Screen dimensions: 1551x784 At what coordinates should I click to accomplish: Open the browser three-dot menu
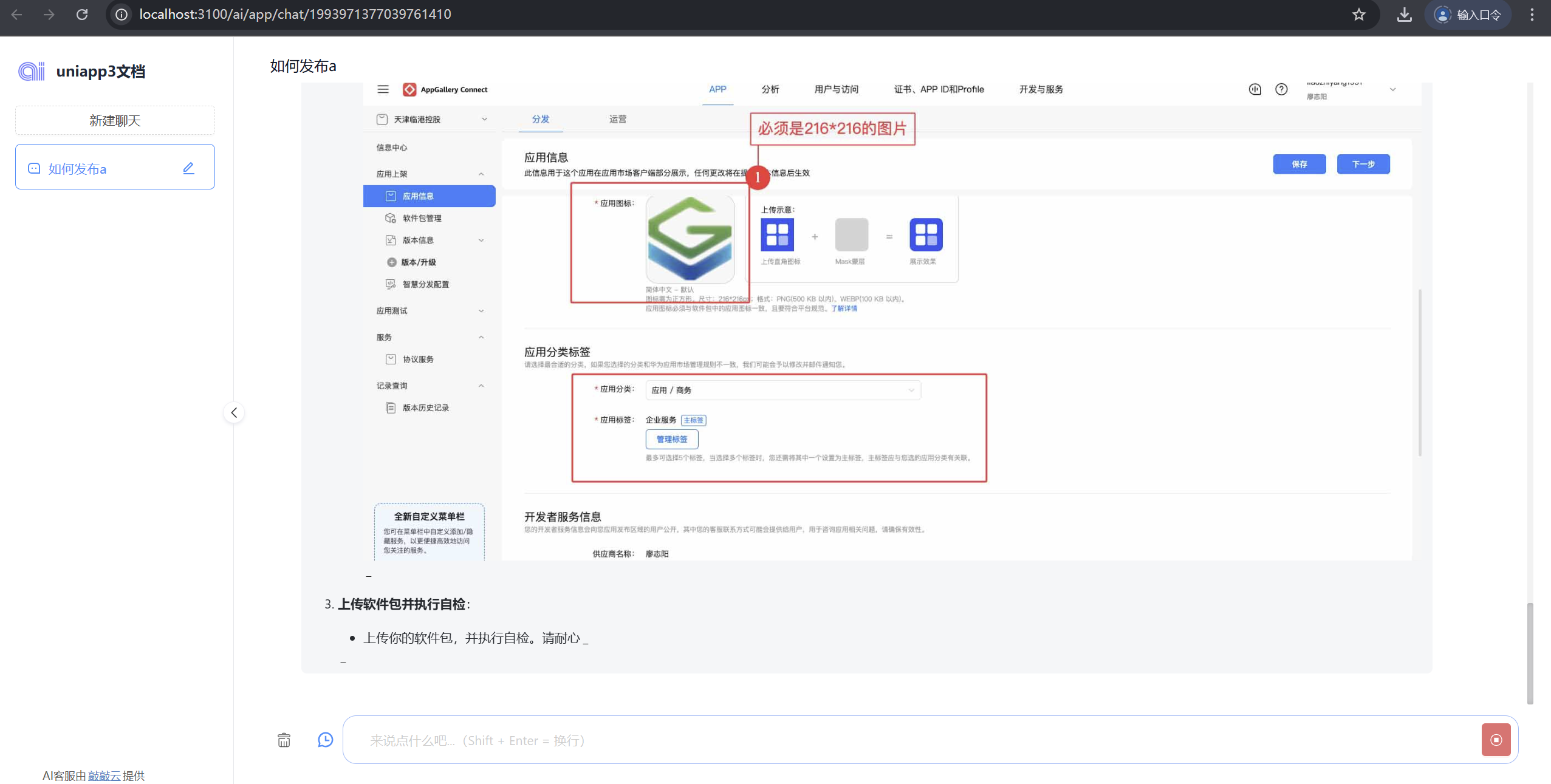click(x=1532, y=15)
